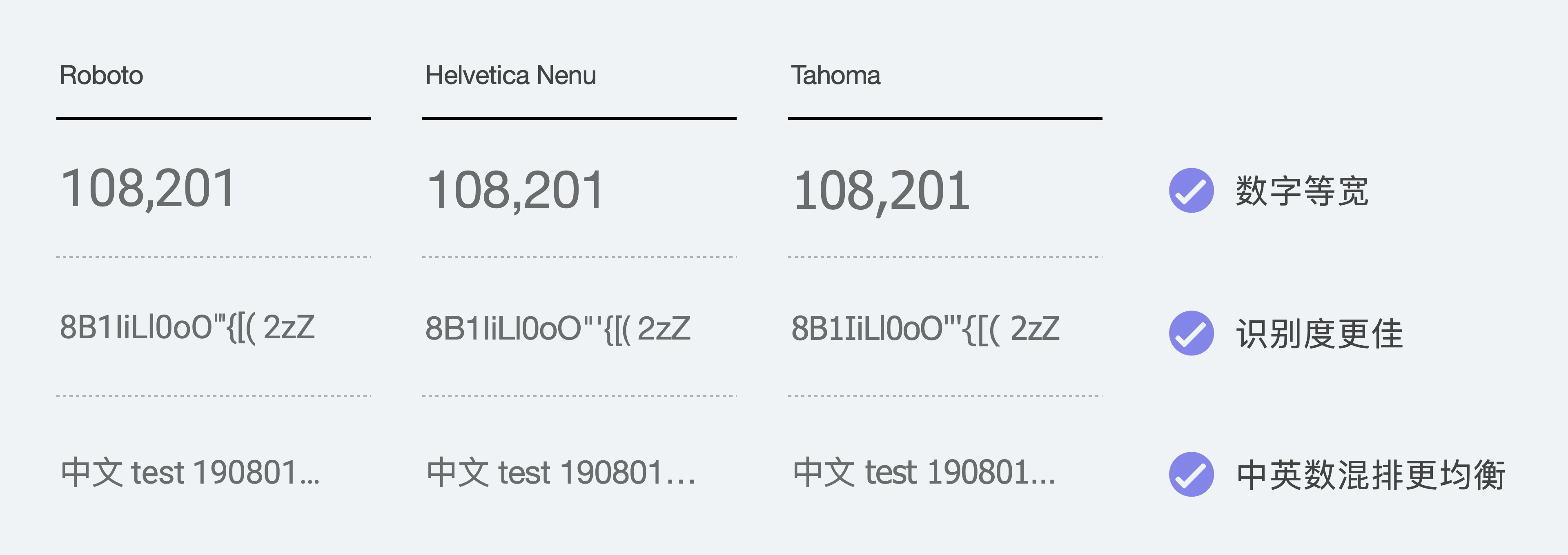Select the Roboto column heading
The image size is (1568, 555).
pos(101,75)
